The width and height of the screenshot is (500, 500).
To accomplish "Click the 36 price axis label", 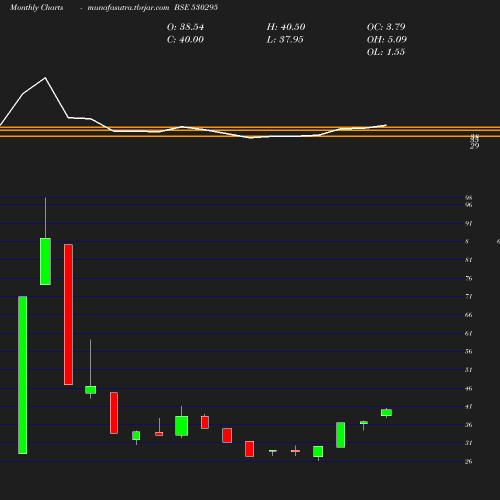I will (469, 425).
